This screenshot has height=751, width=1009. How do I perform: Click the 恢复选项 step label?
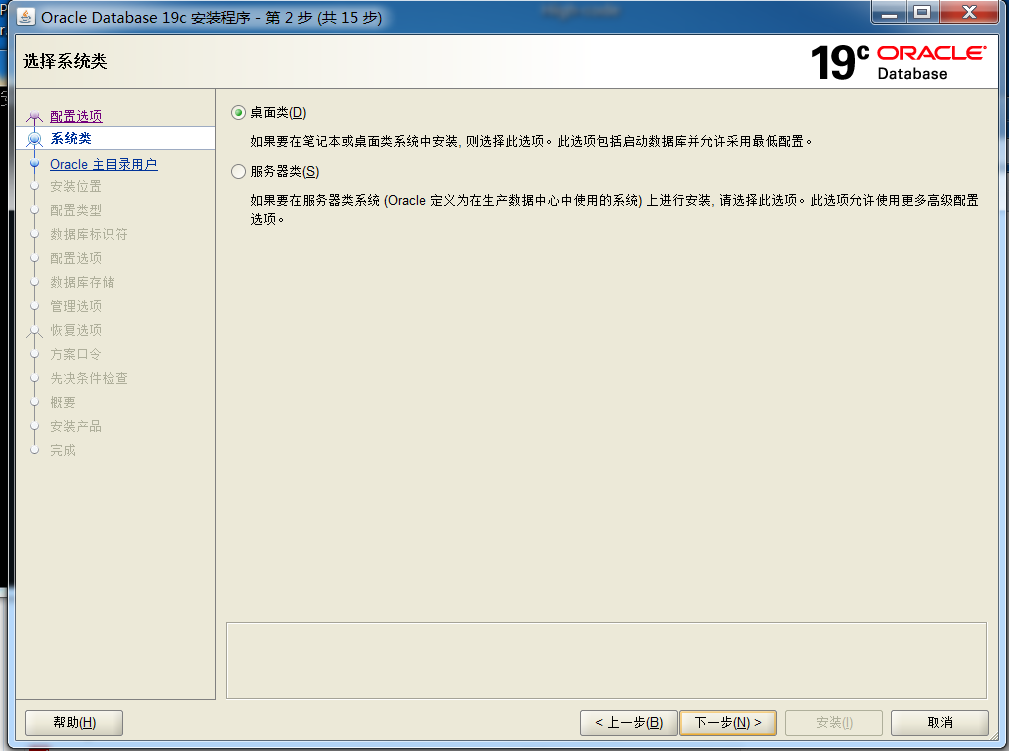tap(76, 330)
